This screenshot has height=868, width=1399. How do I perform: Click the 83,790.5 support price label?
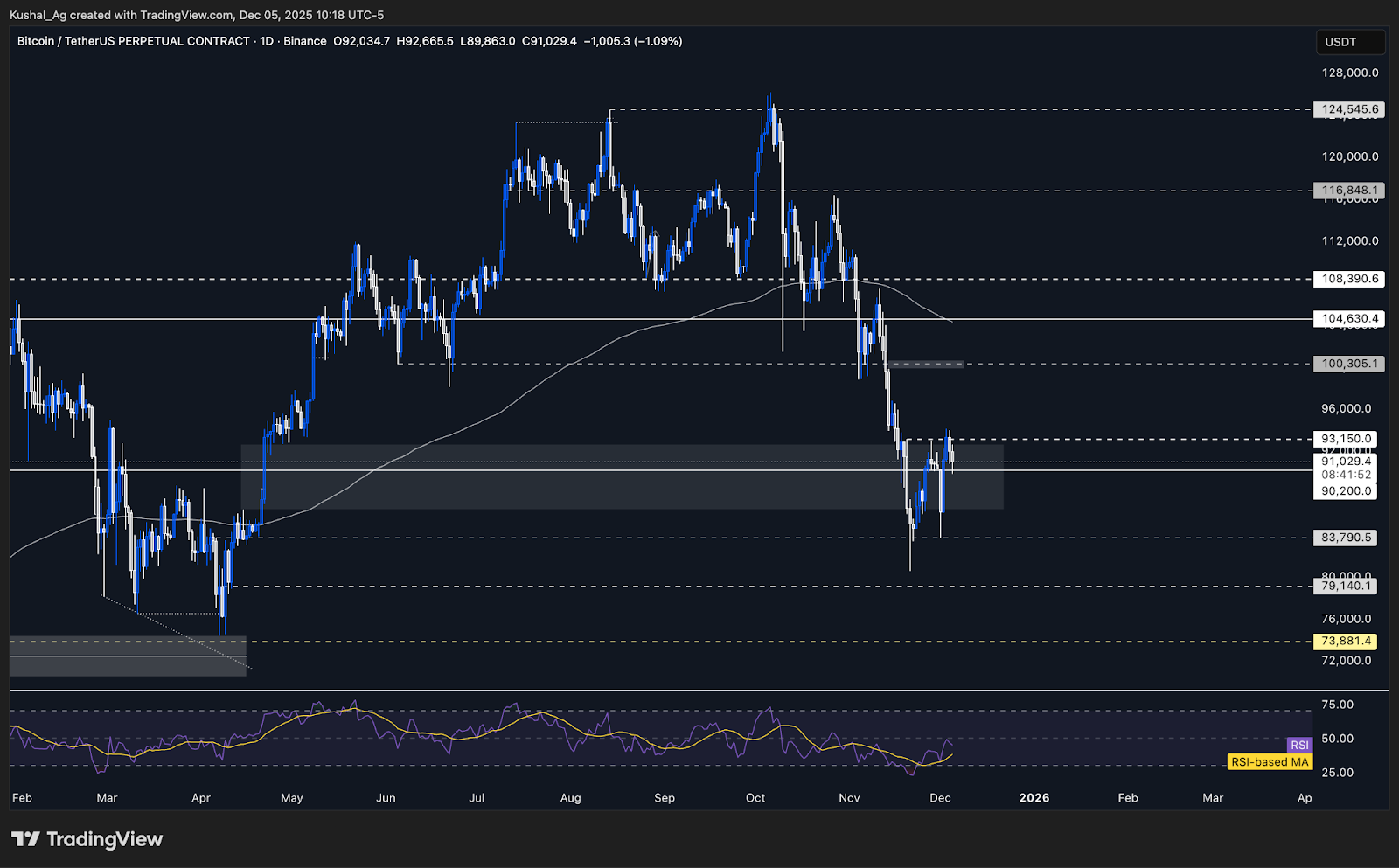click(1345, 538)
